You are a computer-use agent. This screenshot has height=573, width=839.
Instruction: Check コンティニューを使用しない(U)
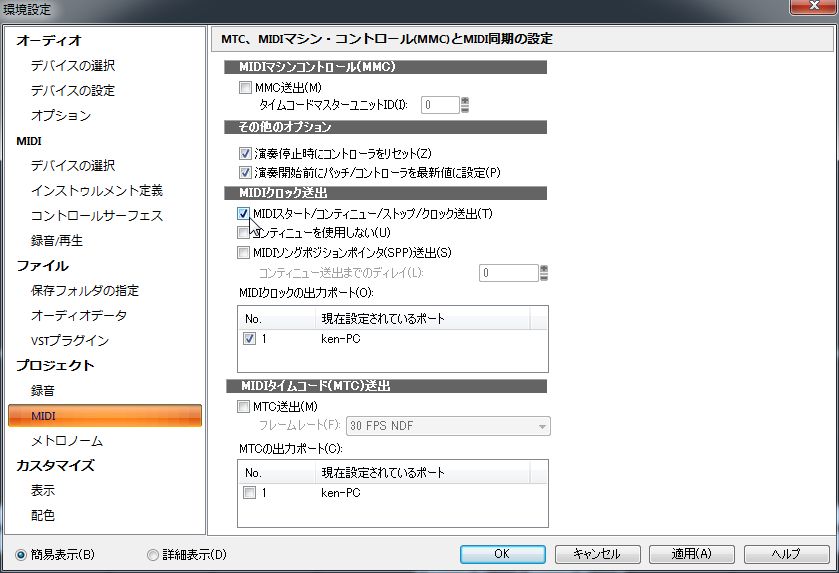point(243,233)
